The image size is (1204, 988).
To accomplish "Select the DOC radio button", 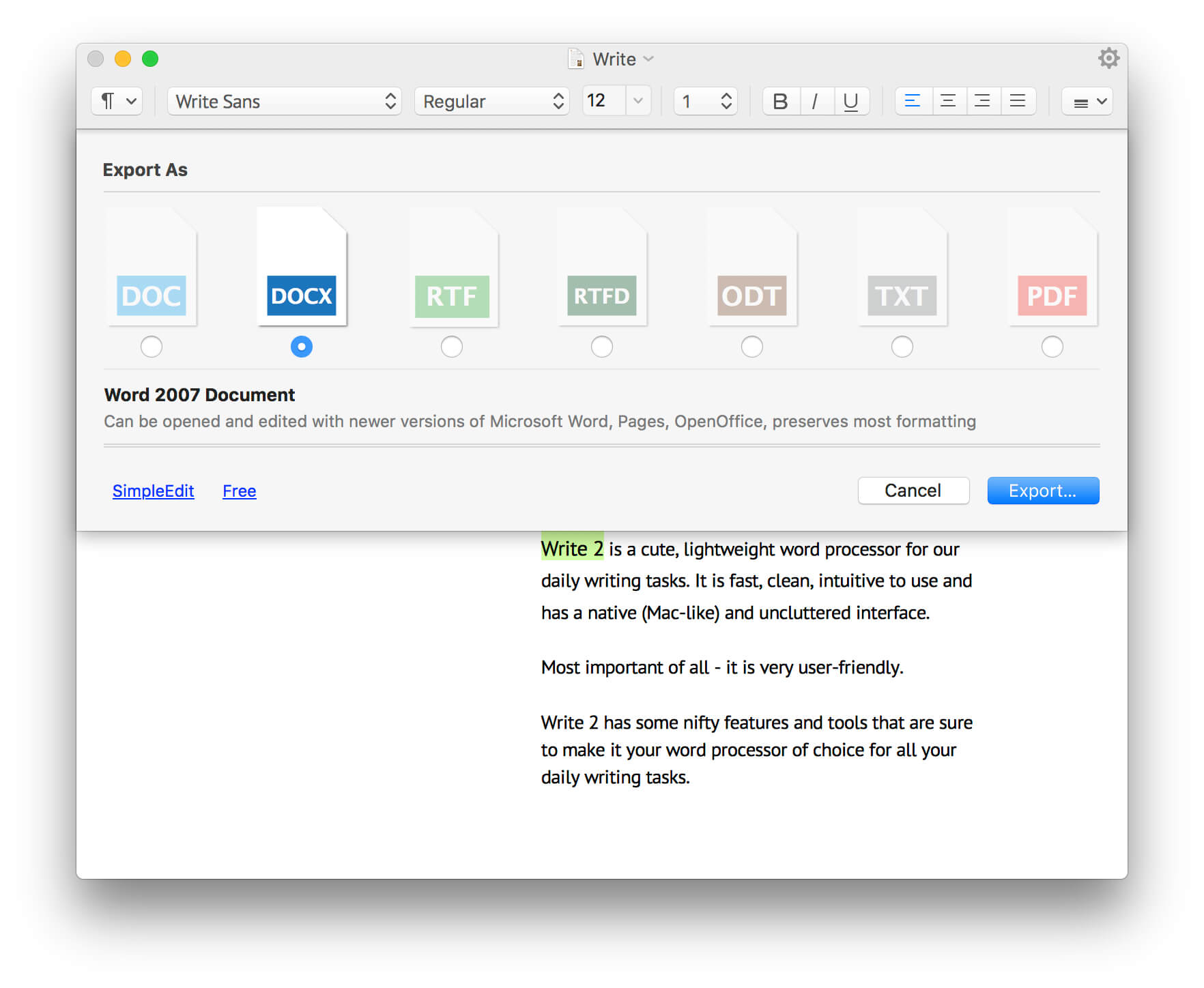I will pyautogui.click(x=152, y=347).
